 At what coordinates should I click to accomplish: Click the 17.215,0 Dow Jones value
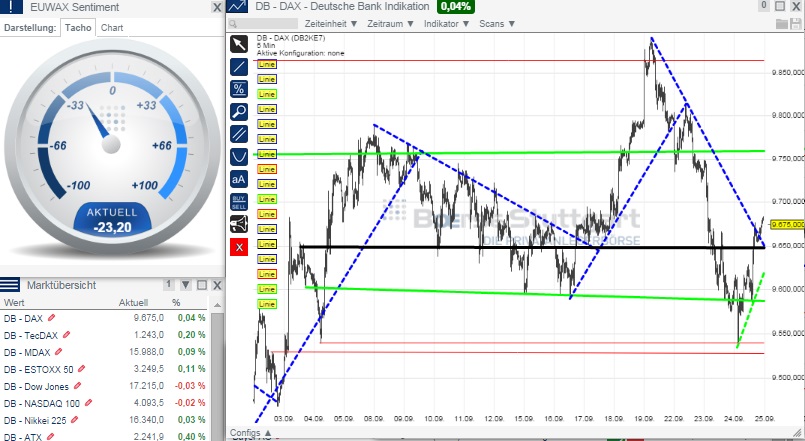tap(146, 386)
